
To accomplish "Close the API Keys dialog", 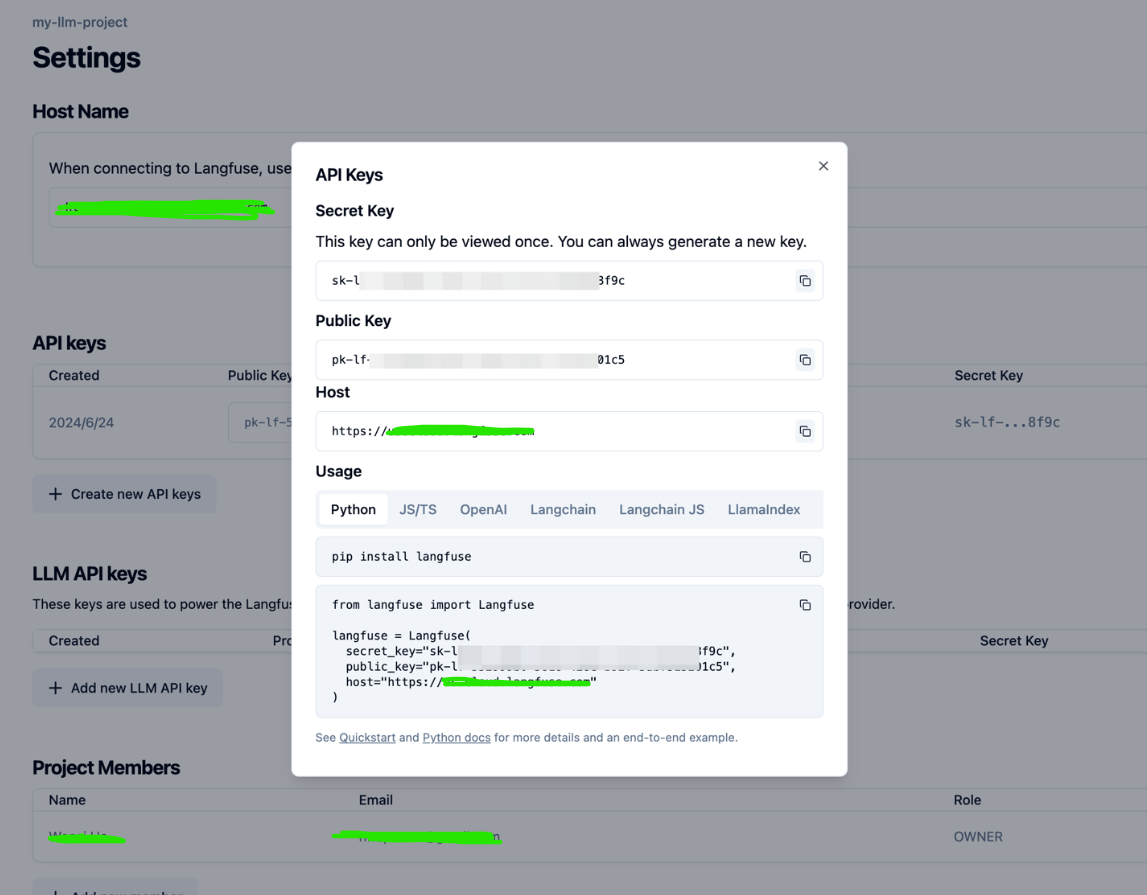I will coord(823,166).
